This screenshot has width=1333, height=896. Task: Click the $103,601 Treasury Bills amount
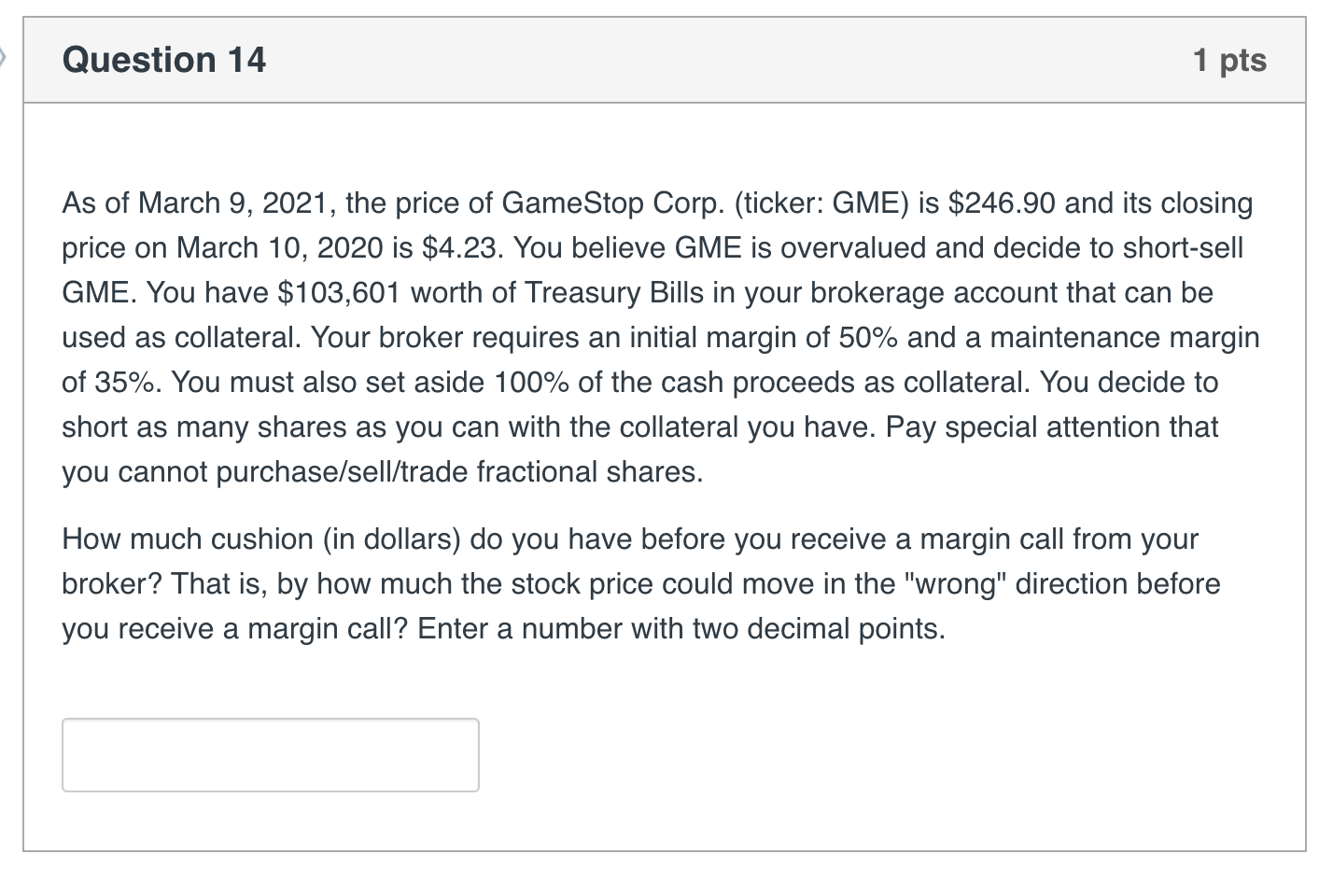[x=340, y=292]
